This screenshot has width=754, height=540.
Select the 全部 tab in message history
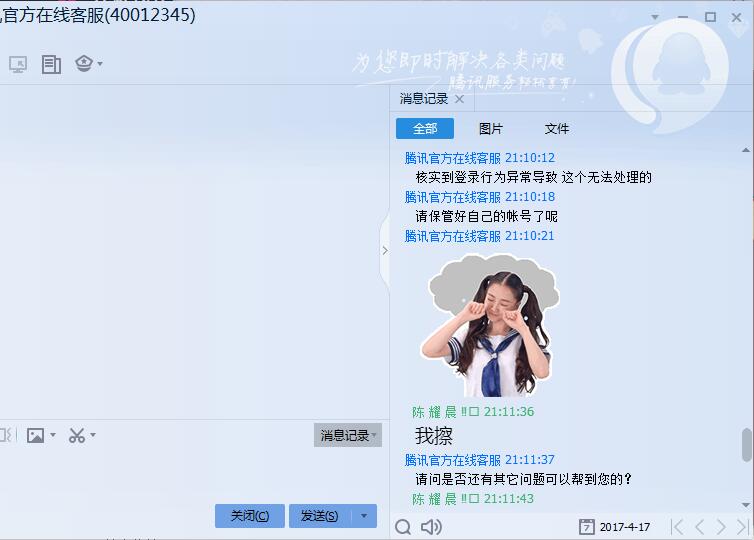(x=425, y=129)
